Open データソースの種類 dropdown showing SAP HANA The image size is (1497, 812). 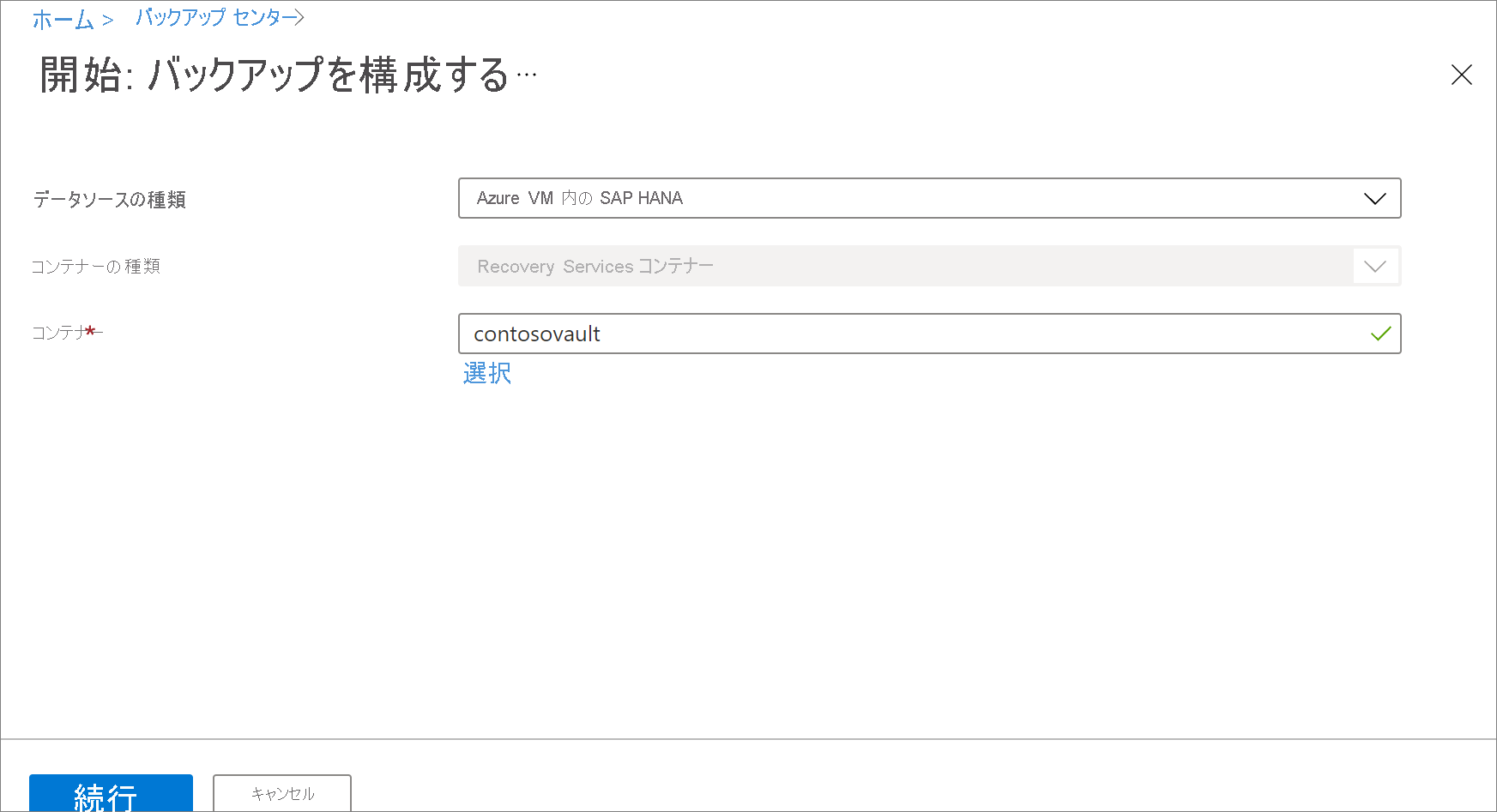pyautogui.click(x=929, y=198)
